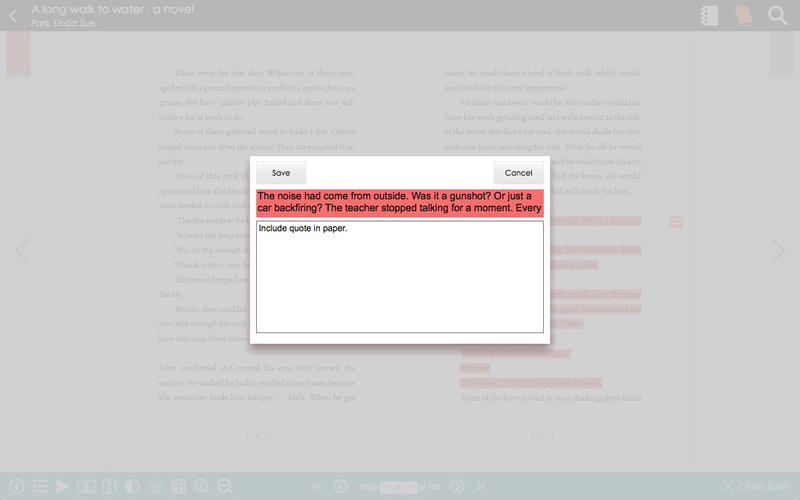
Task: Save the note in the dialog
Action: 281,173
